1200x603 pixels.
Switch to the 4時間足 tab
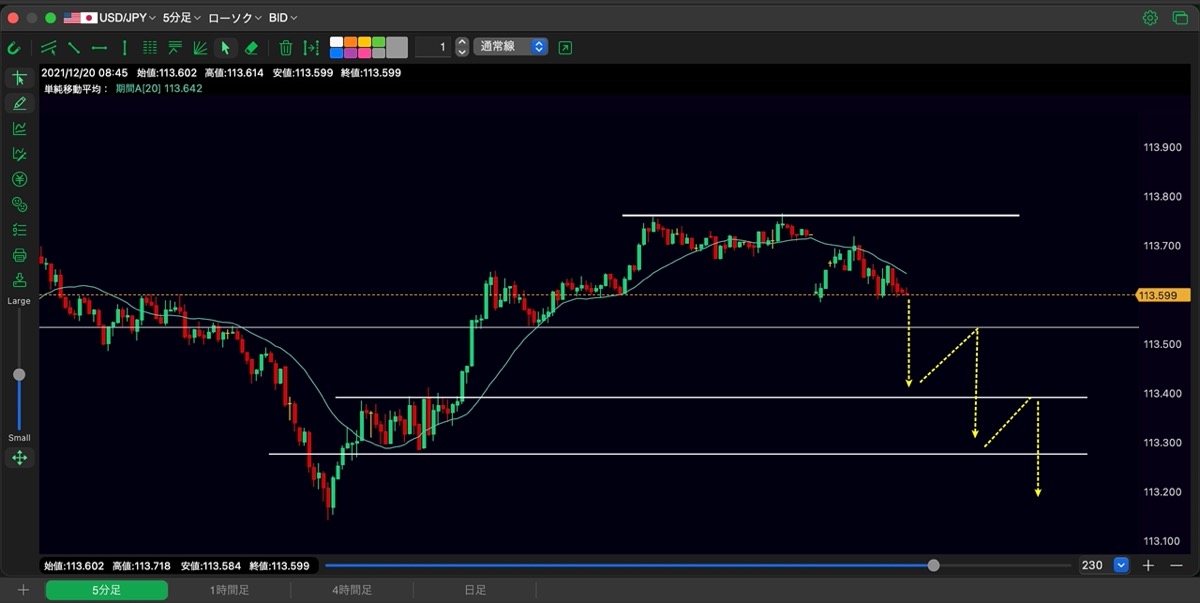coord(352,590)
